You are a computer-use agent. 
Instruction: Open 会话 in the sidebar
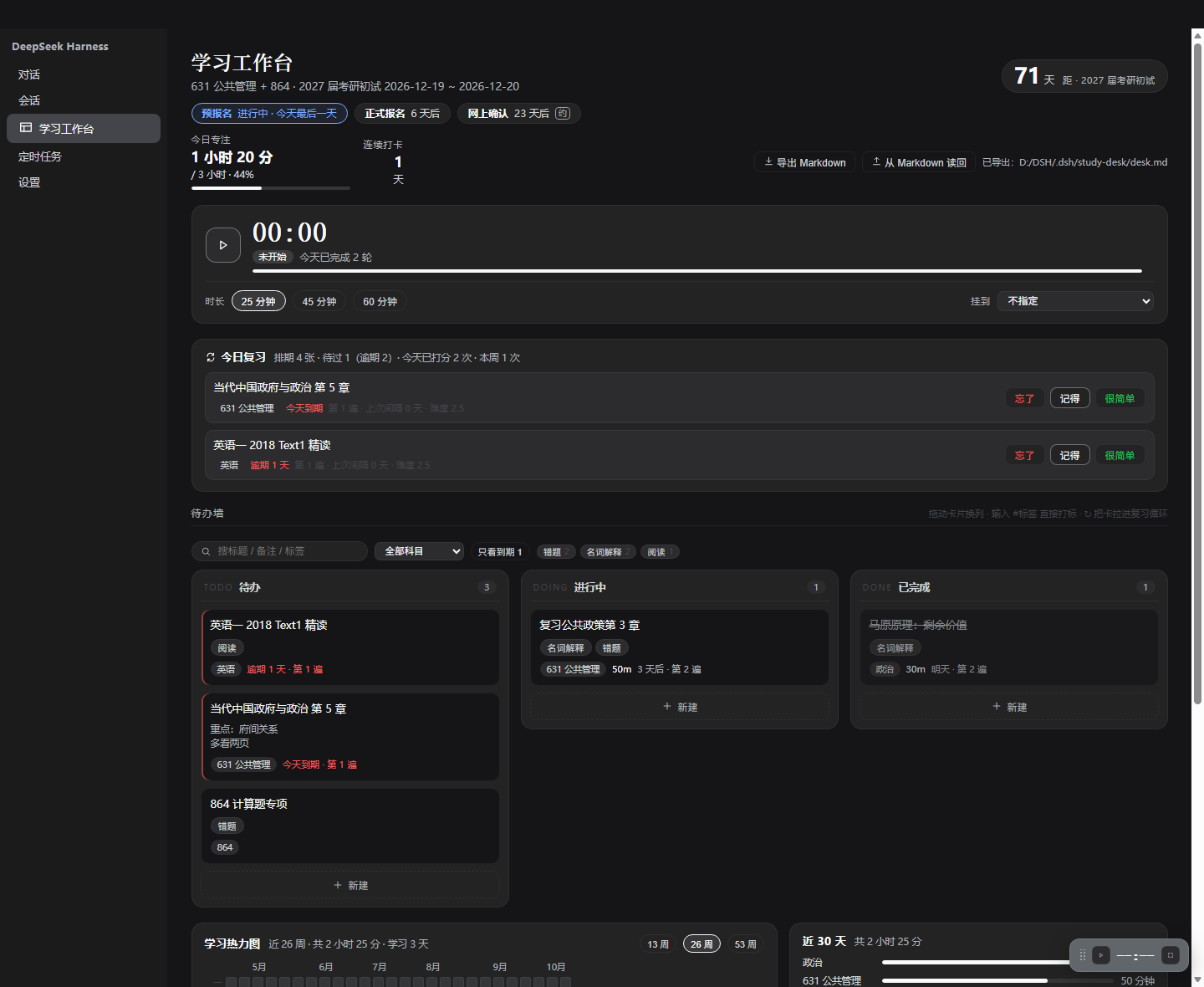[x=84, y=100]
